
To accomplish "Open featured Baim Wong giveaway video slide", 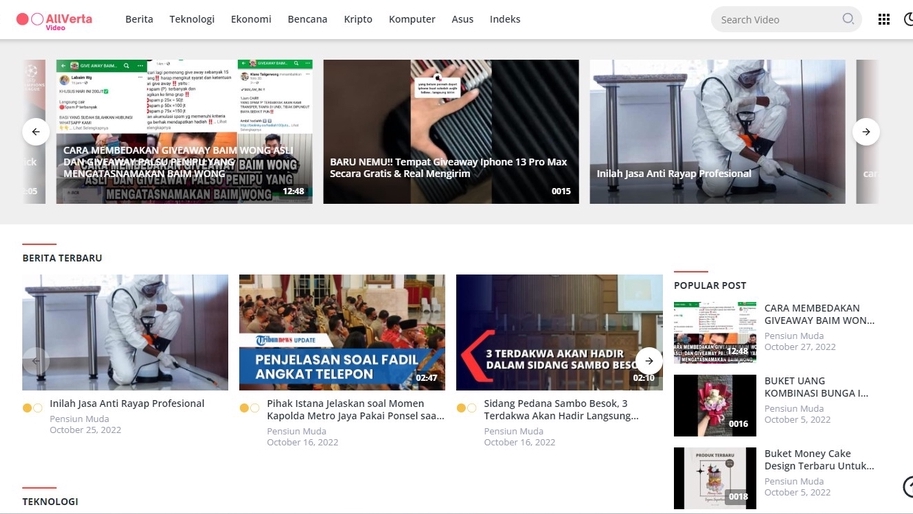I will tap(184, 132).
